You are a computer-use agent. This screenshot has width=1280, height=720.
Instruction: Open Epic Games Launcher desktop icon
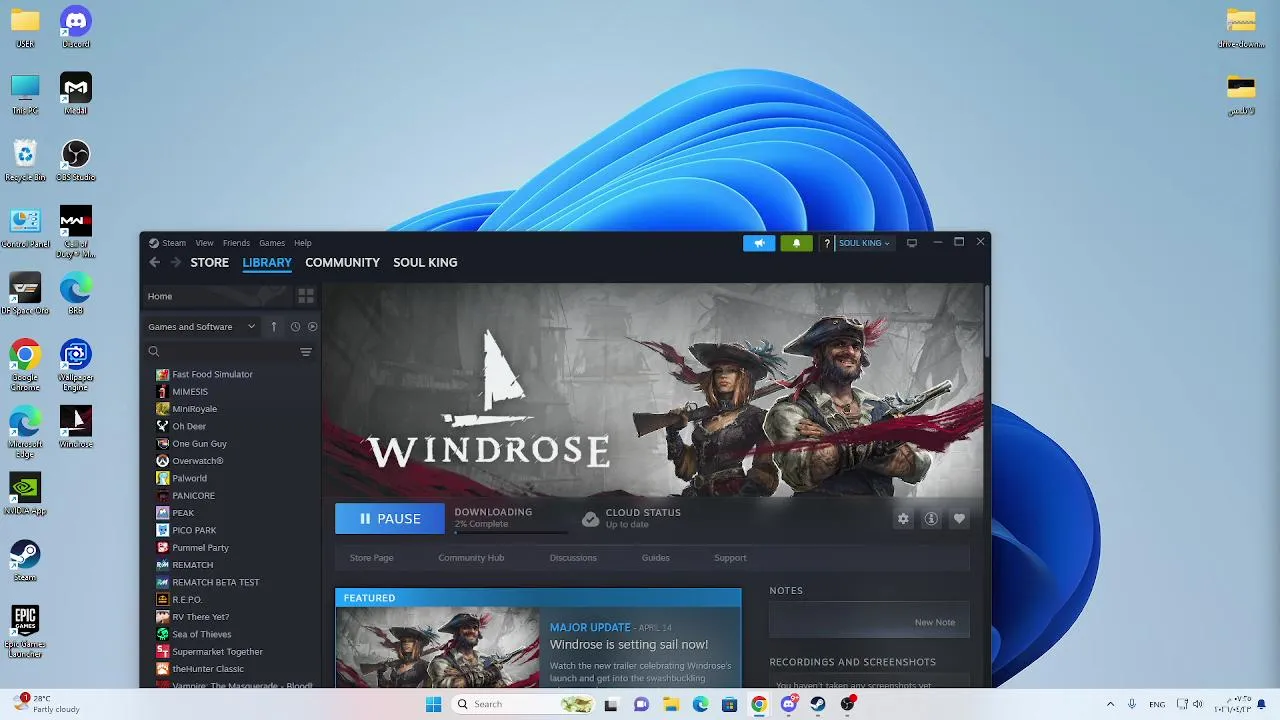[x=25, y=631]
